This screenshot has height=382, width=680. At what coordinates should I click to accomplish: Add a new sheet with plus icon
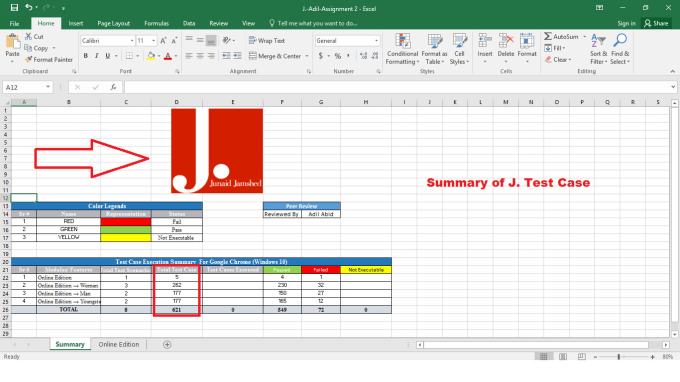click(167, 344)
